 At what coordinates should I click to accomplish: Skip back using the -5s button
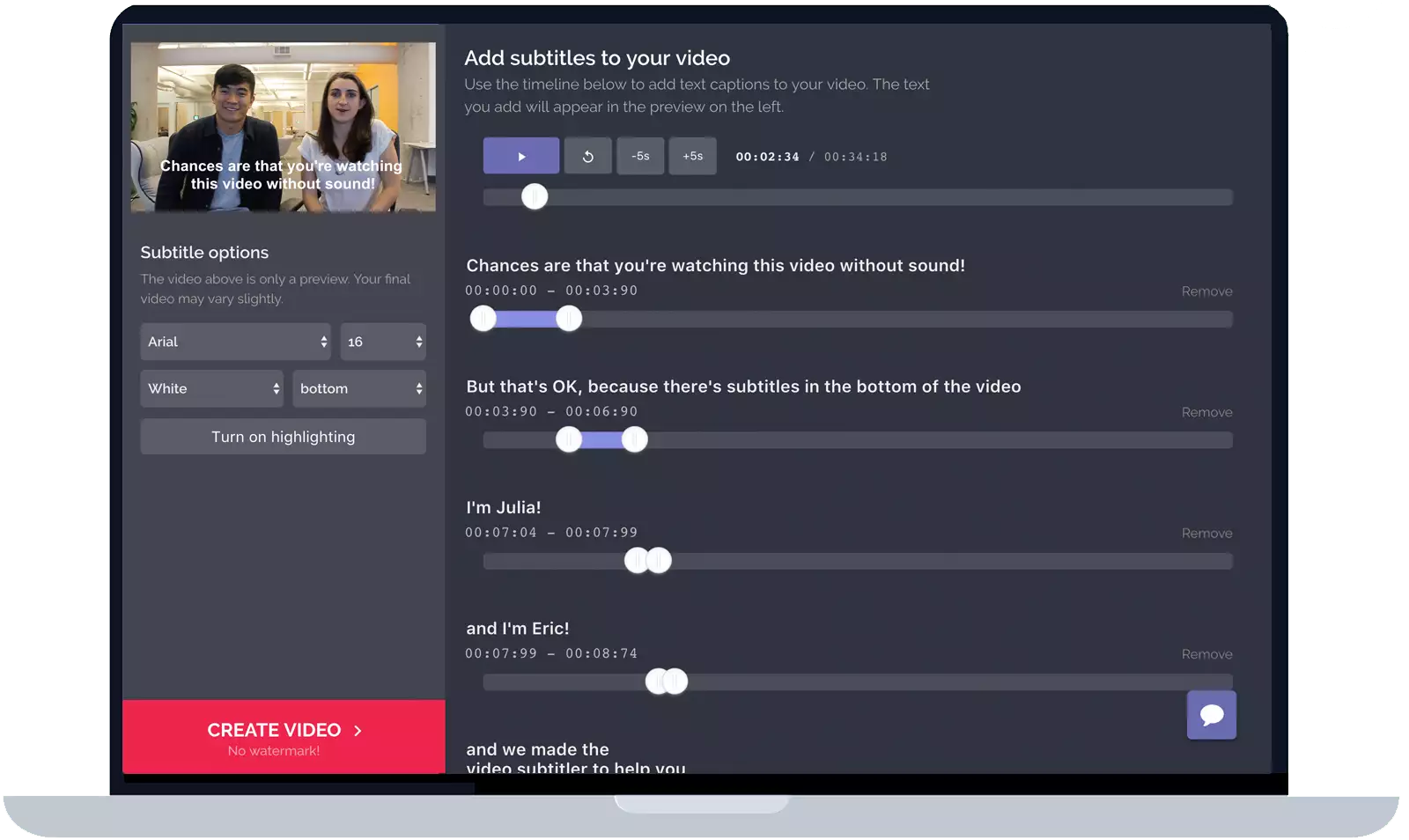click(x=640, y=157)
